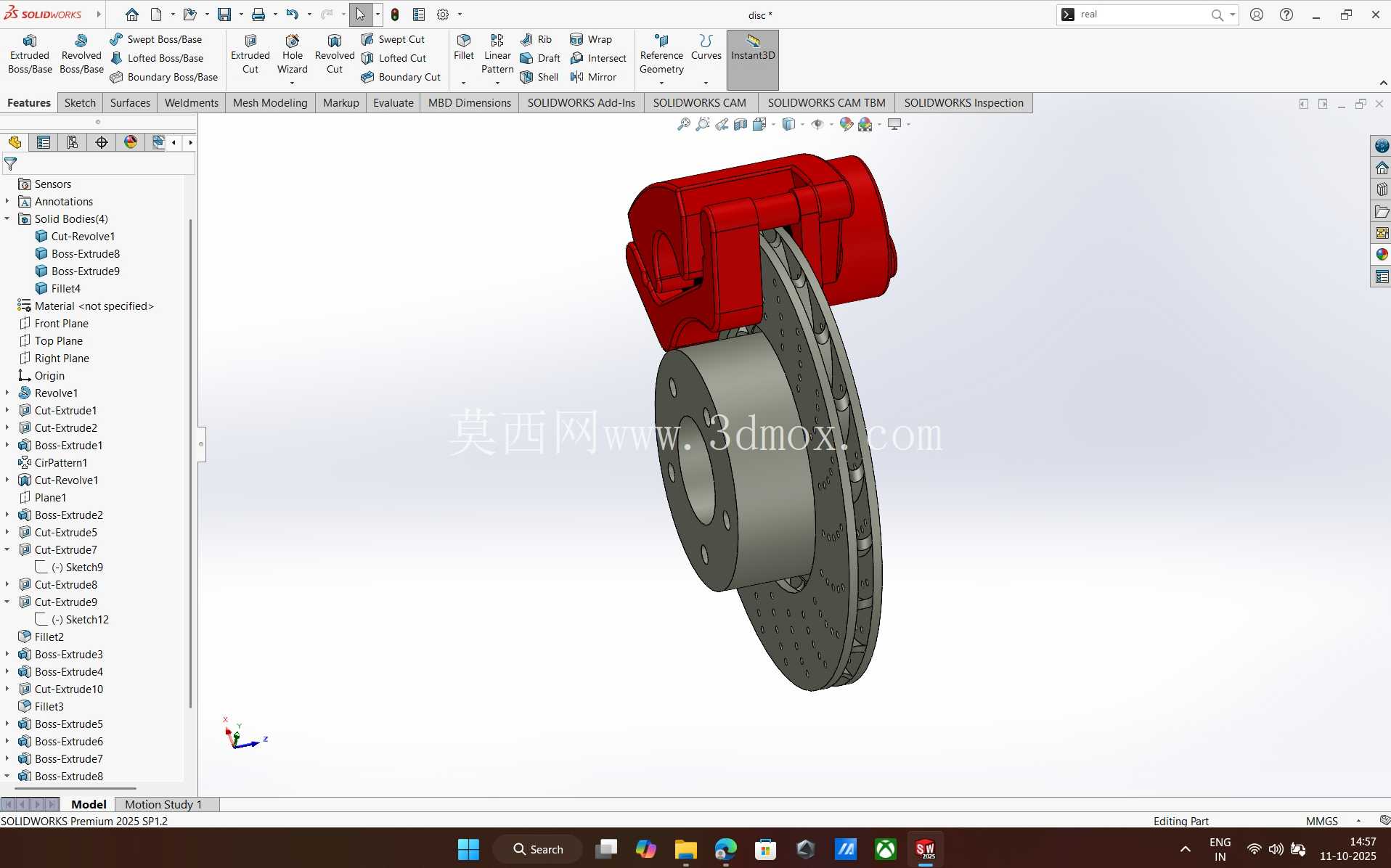Collapse the Solid Bodies(4) folder
The height and width of the screenshot is (868, 1391).
[x=7, y=219]
